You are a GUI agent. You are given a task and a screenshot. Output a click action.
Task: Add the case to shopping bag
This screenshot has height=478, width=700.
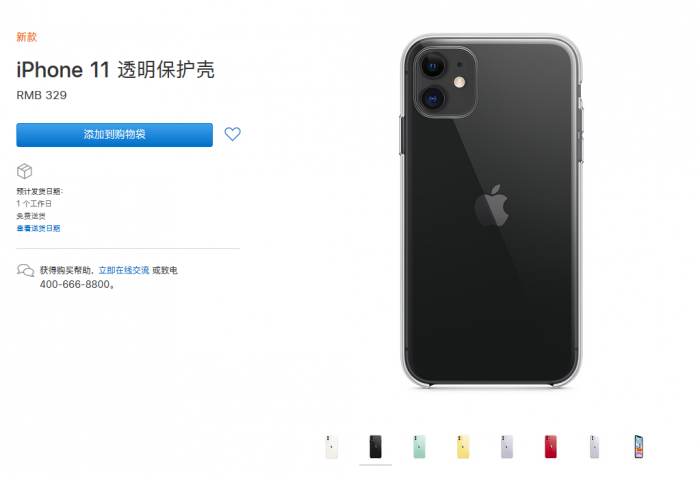tap(114, 135)
